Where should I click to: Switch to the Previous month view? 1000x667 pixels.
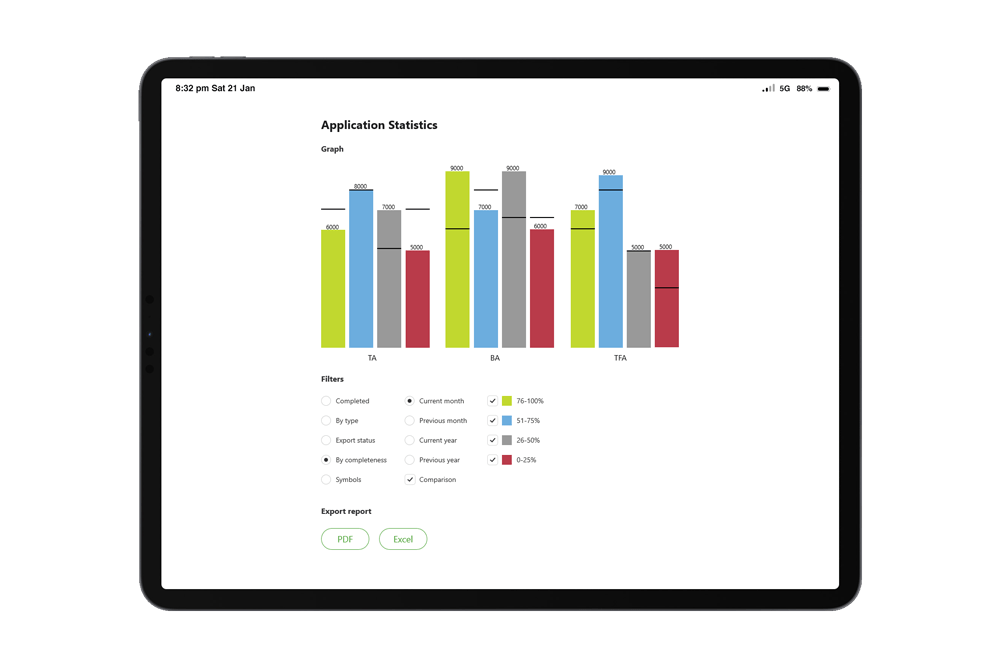tap(409, 420)
